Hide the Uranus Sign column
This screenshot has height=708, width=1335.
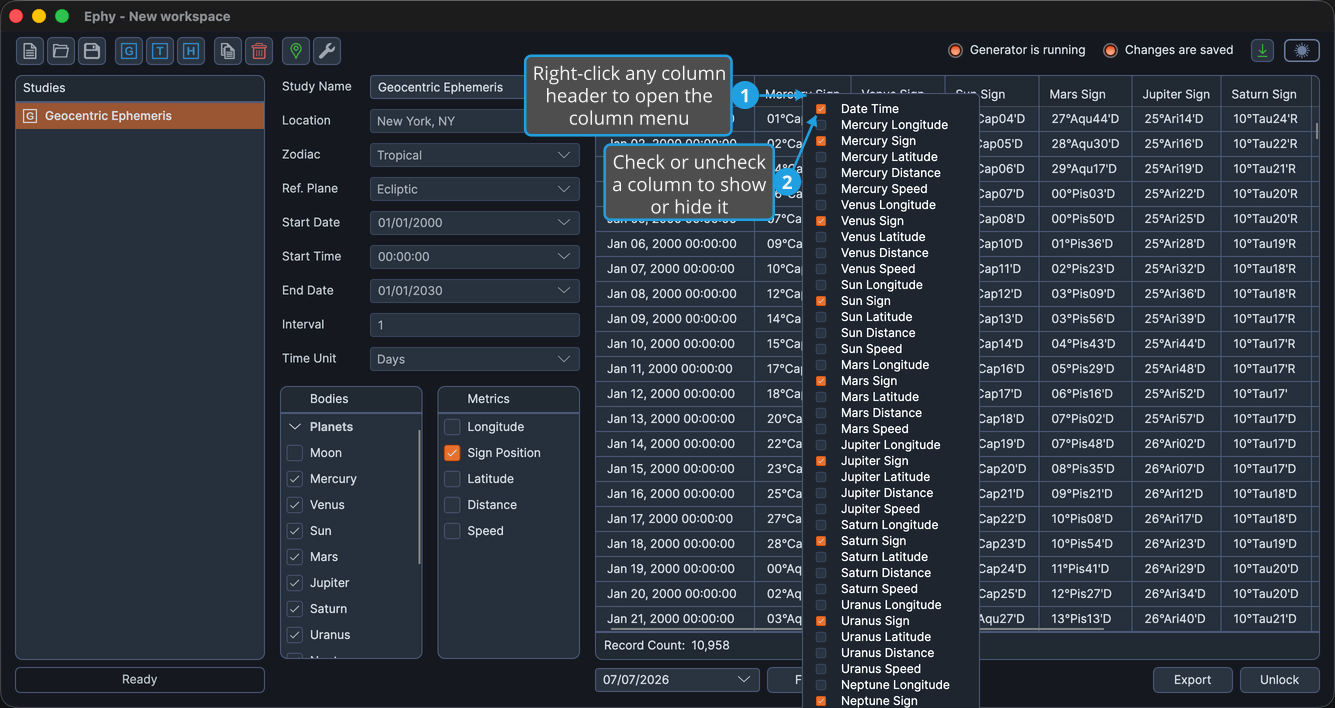point(821,621)
